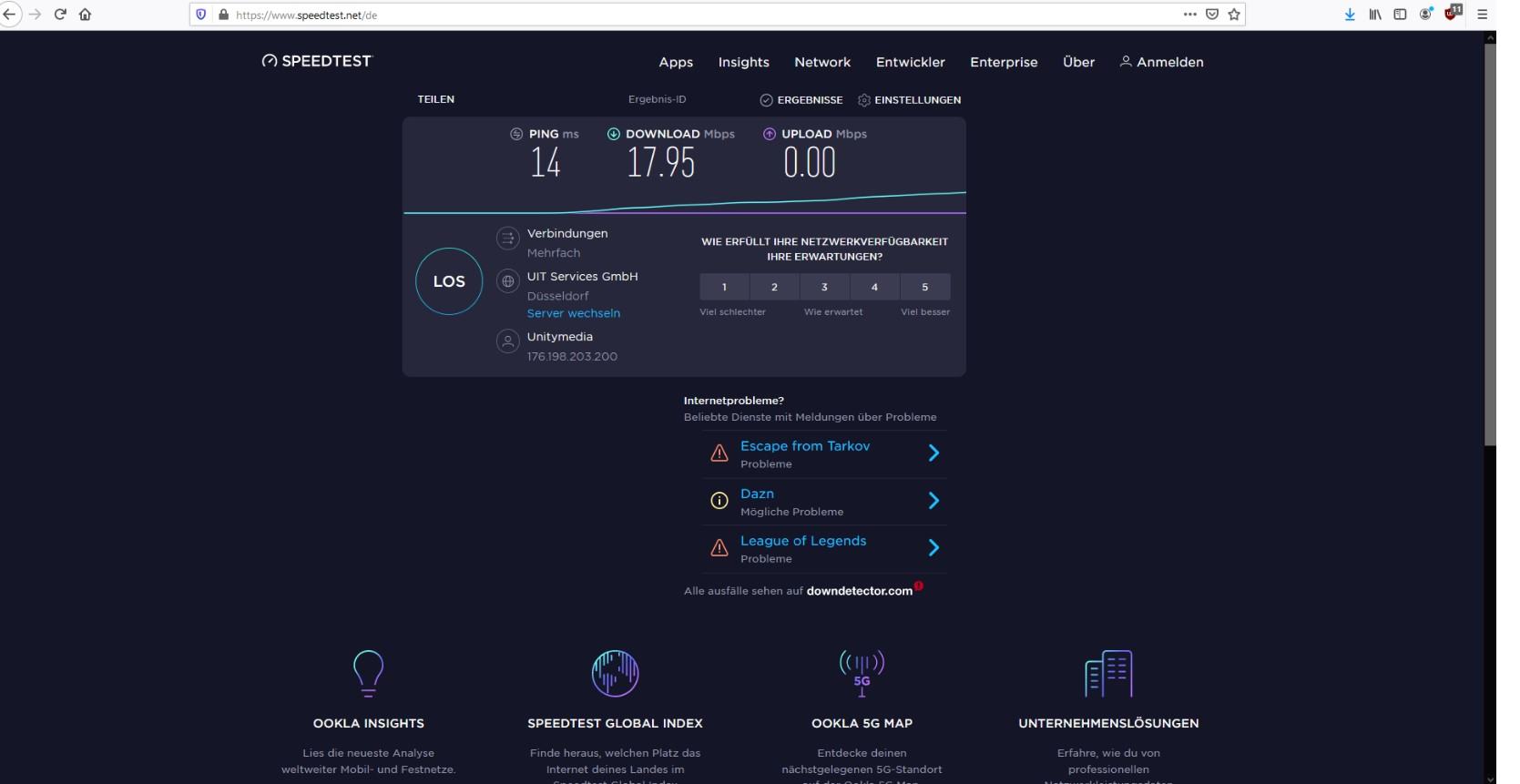Image resolution: width=1520 pixels, height=784 pixels.
Task: Open the Insights menu
Action: [743, 62]
